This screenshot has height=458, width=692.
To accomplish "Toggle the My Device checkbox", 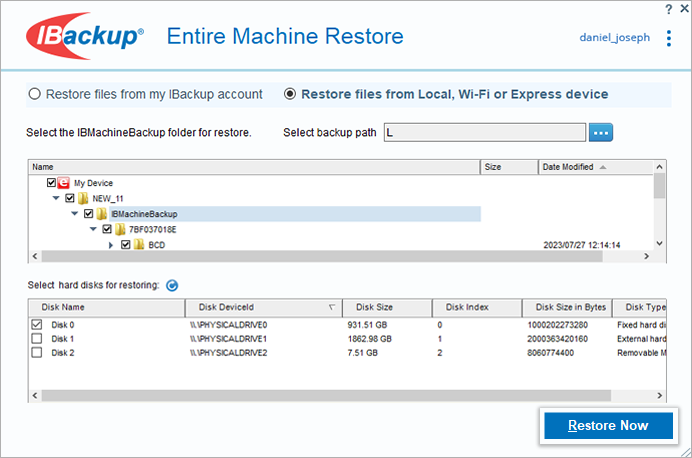I will 51,183.
